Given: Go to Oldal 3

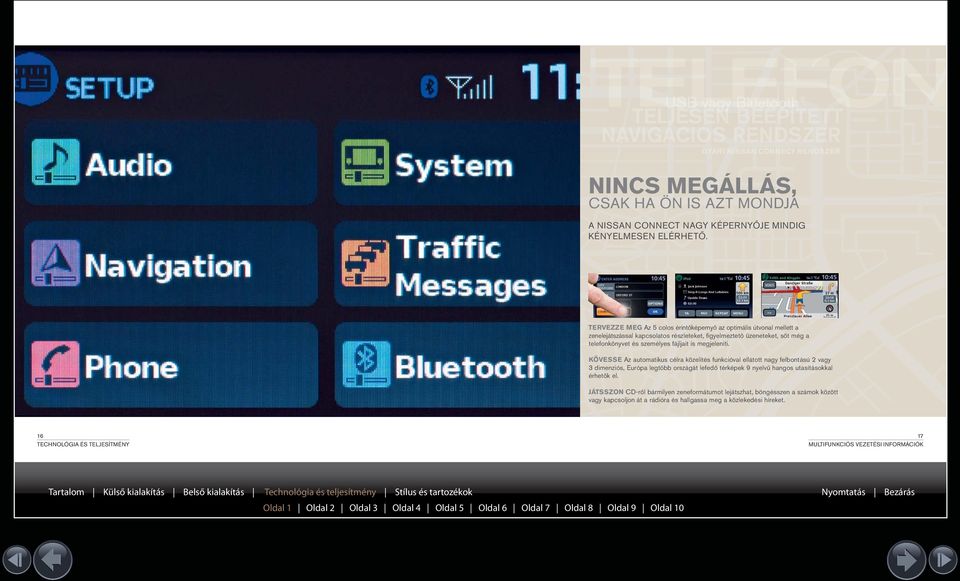Looking at the screenshot, I should (x=364, y=508).
